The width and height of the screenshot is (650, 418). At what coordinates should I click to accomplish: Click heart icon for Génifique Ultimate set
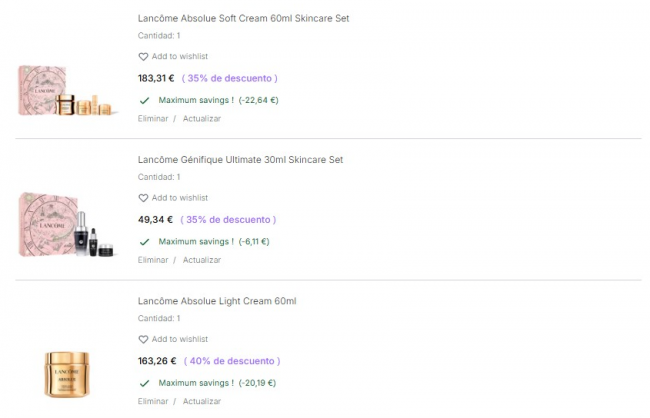(143, 198)
